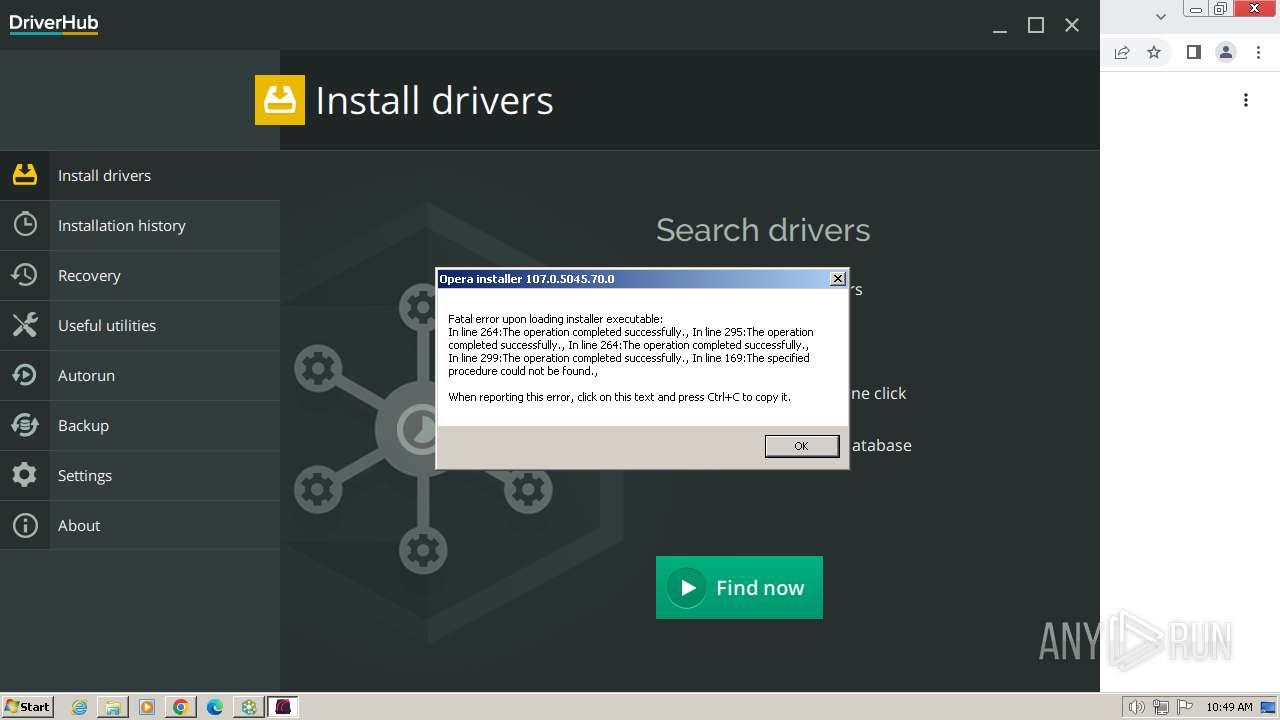Click the Settings gear icon in sidebar
The height and width of the screenshot is (720, 1280).
pos(25,475)
